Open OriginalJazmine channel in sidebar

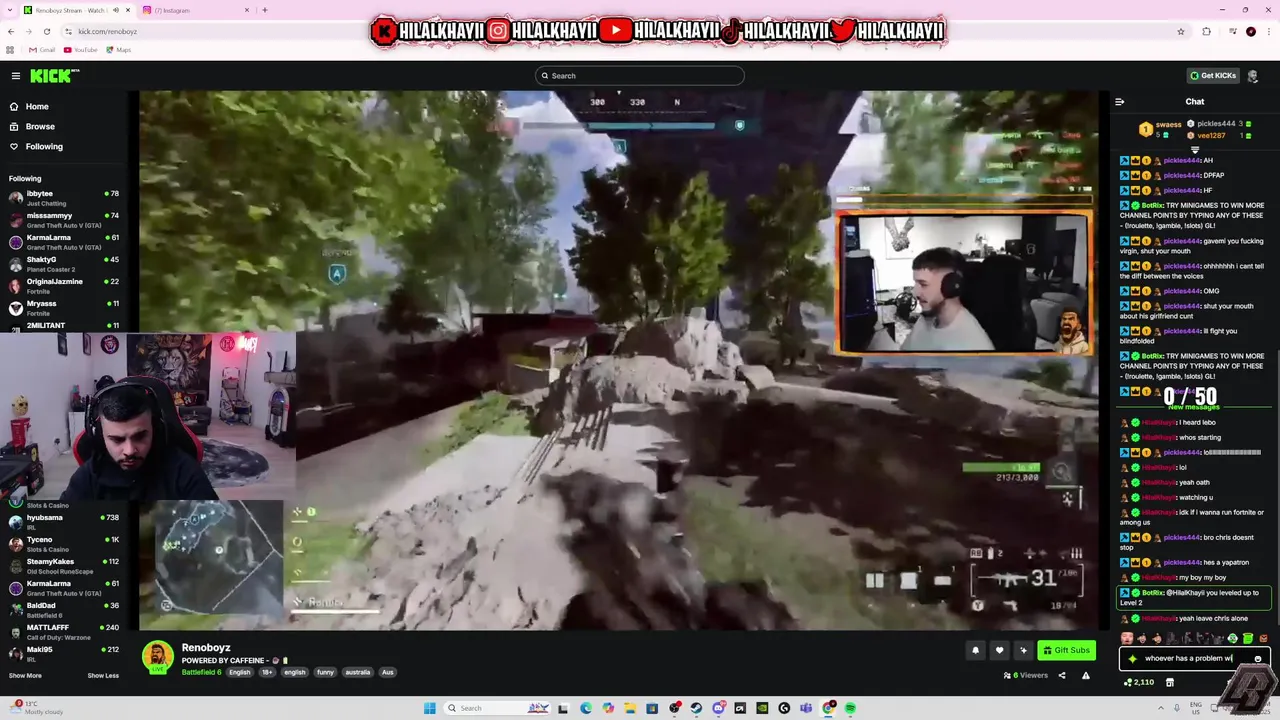coord(63,285)
